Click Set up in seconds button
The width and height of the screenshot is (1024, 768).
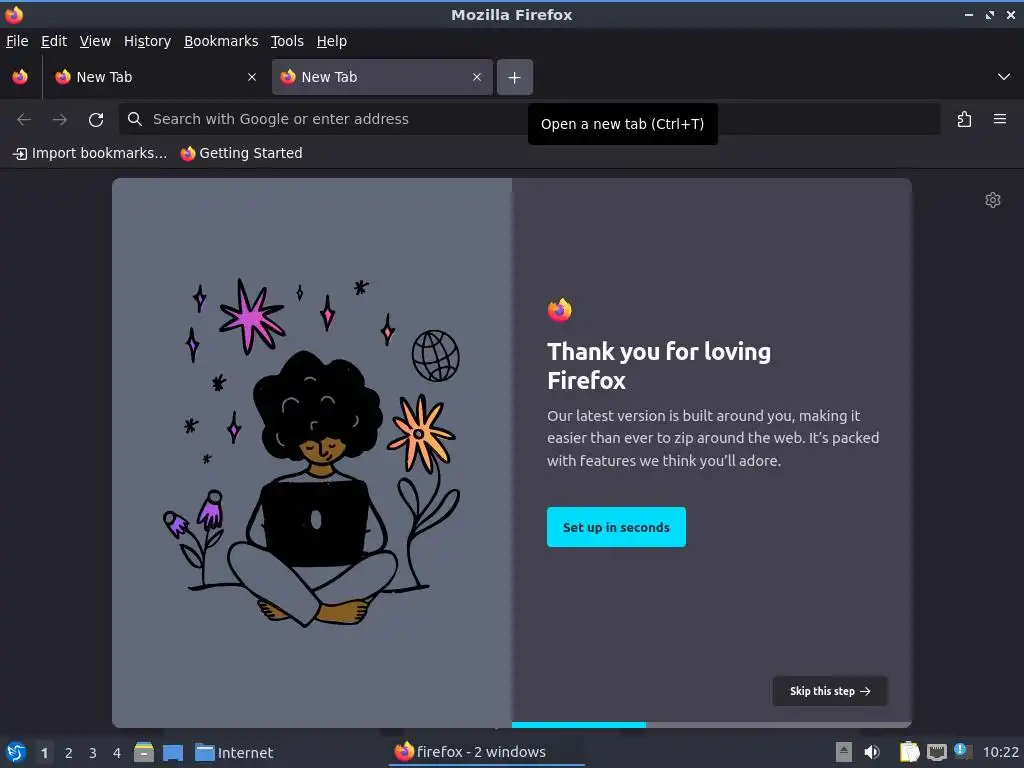click(x=616, y=527)
